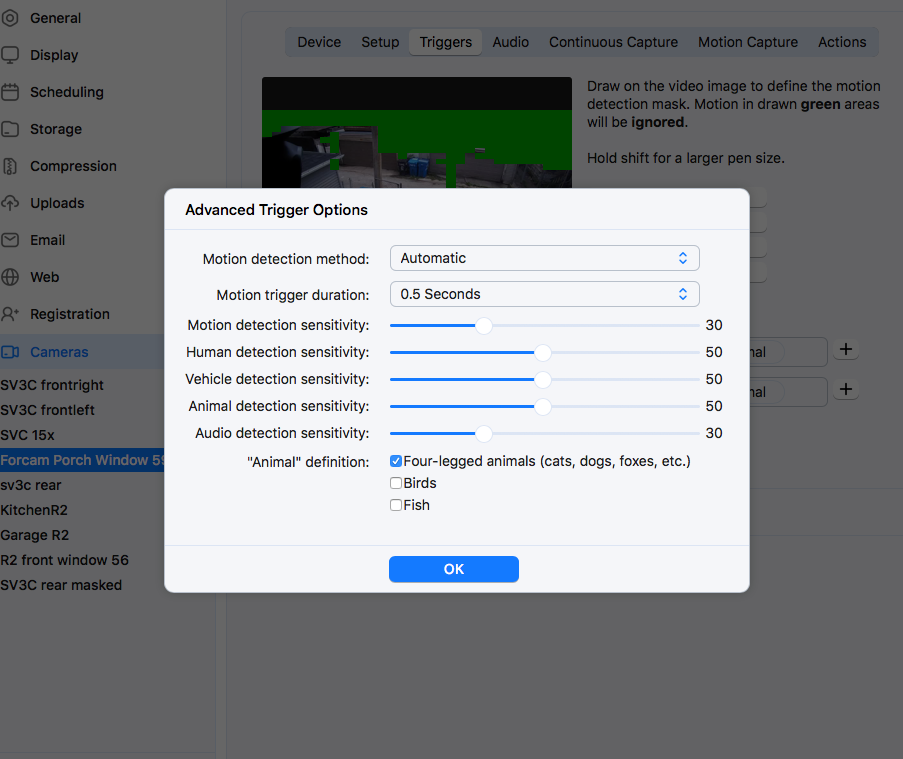Switch to the Continuous Capture tab
The height and width of the screenshot is (759, 903).
coord(613,42)
